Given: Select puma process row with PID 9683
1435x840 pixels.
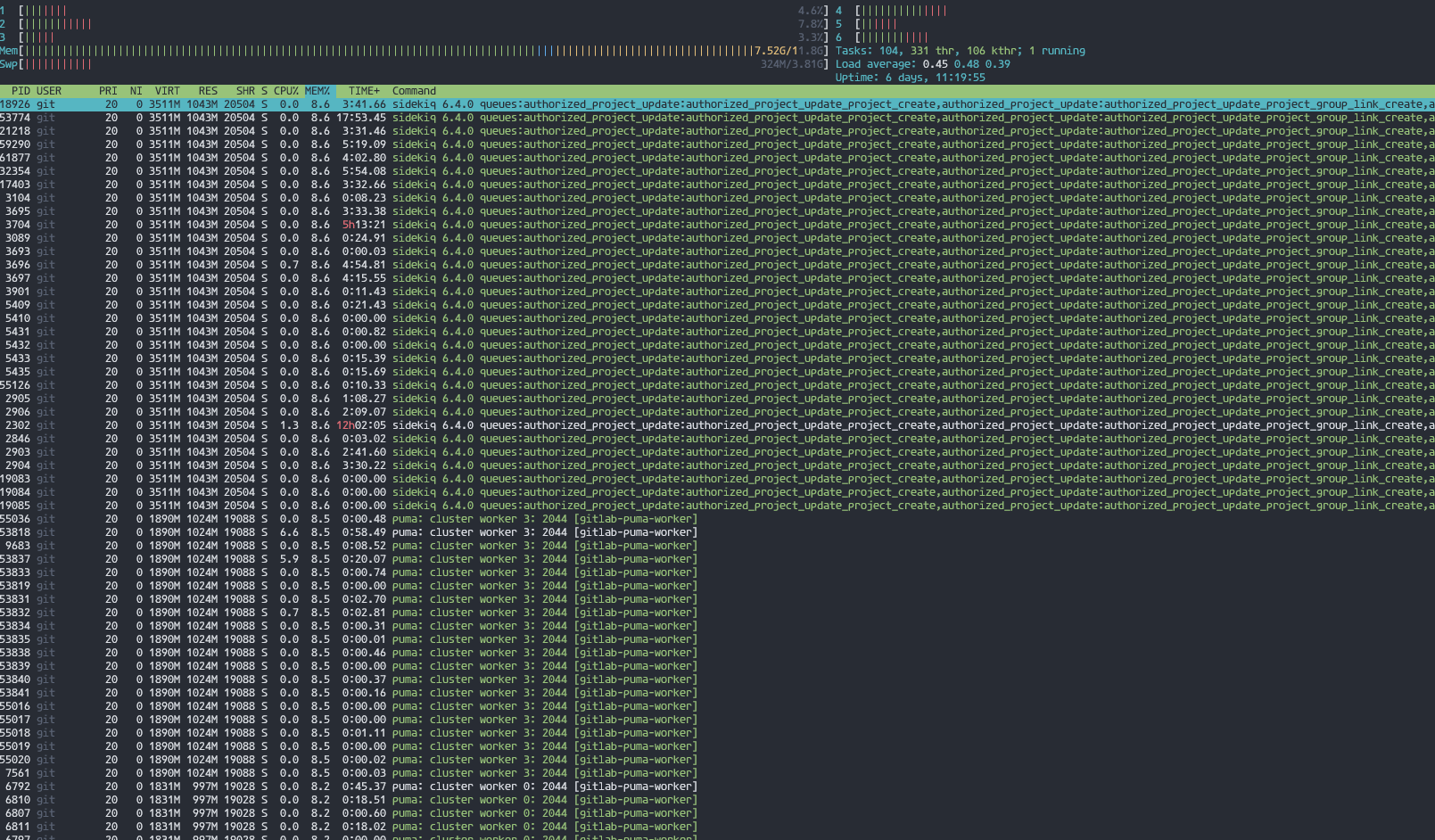Looking at the screenshot, I should click(x=717, y=546).
